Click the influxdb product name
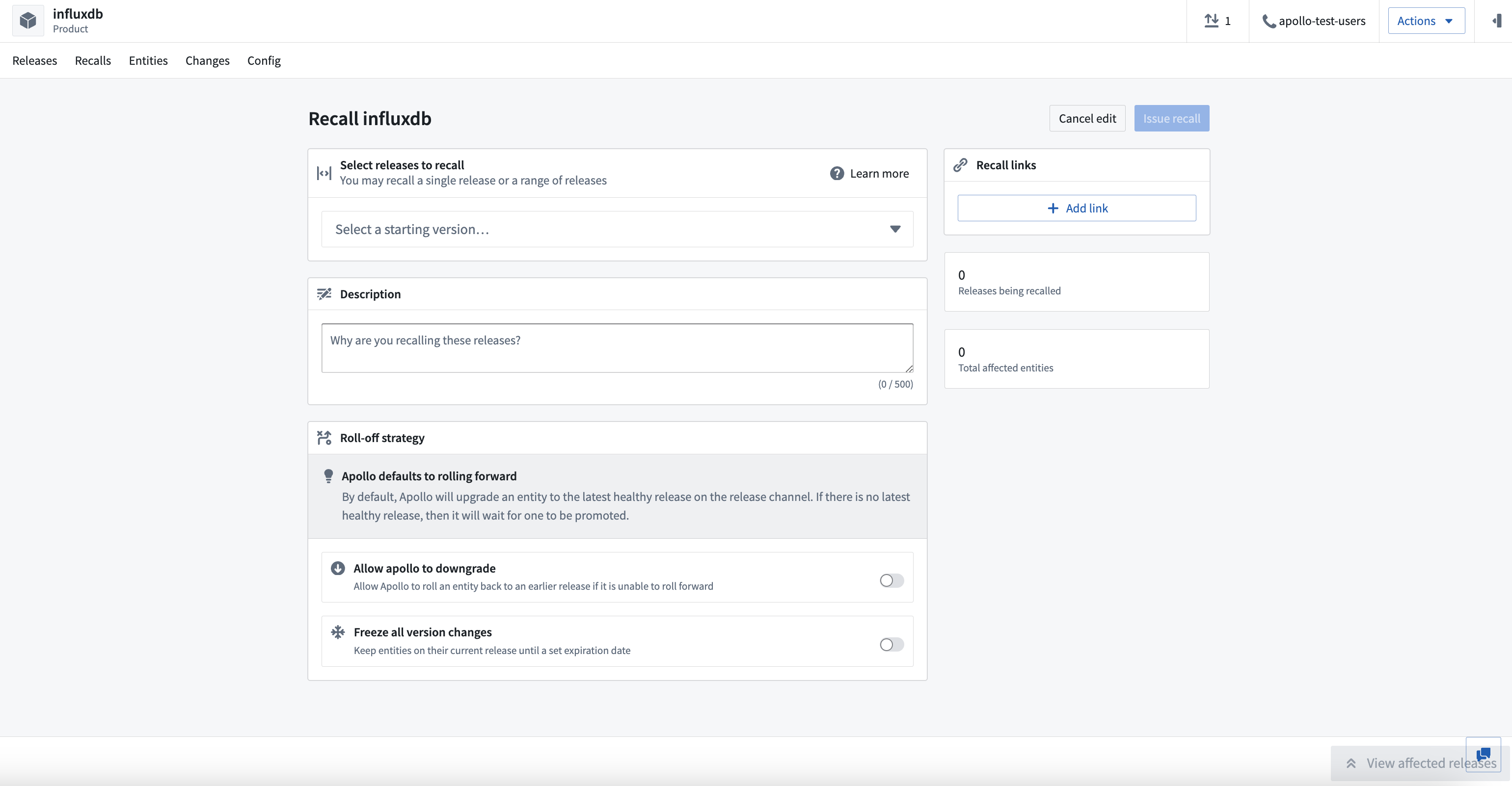 pos(78,13)
